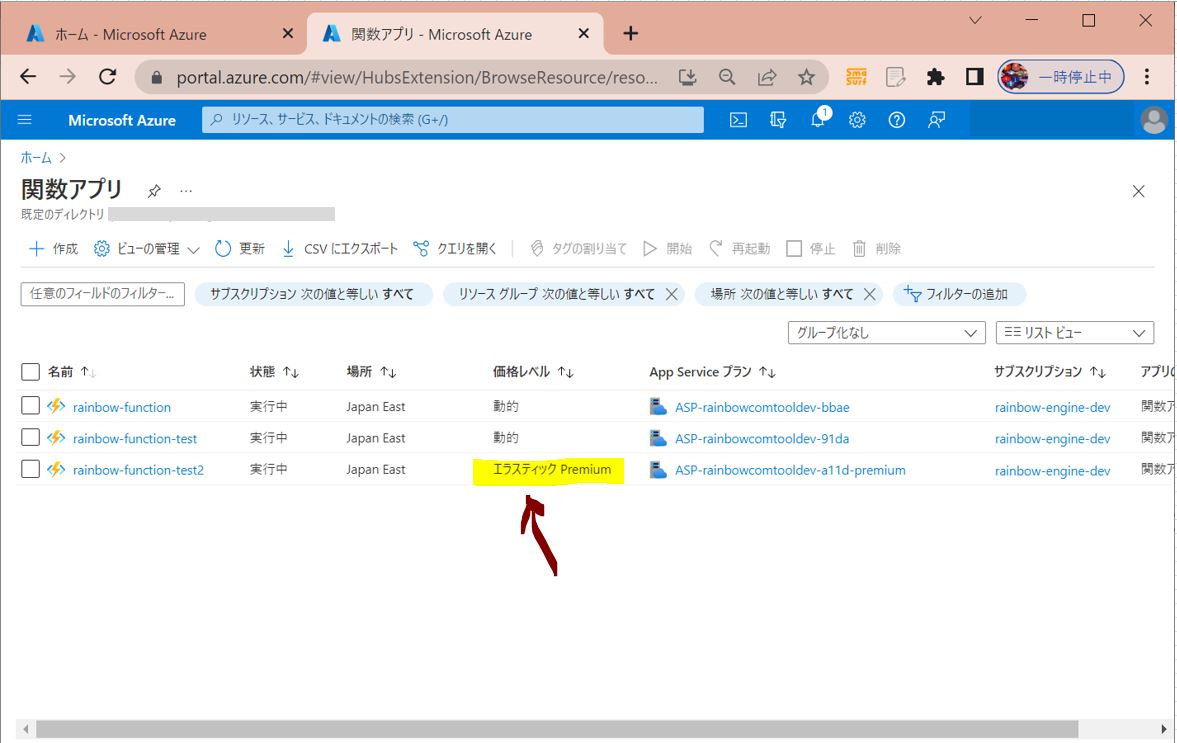Viewport: 1177px width, 743px height.
Task: Click the フィルターの追加 button
Action: (958, 294)
